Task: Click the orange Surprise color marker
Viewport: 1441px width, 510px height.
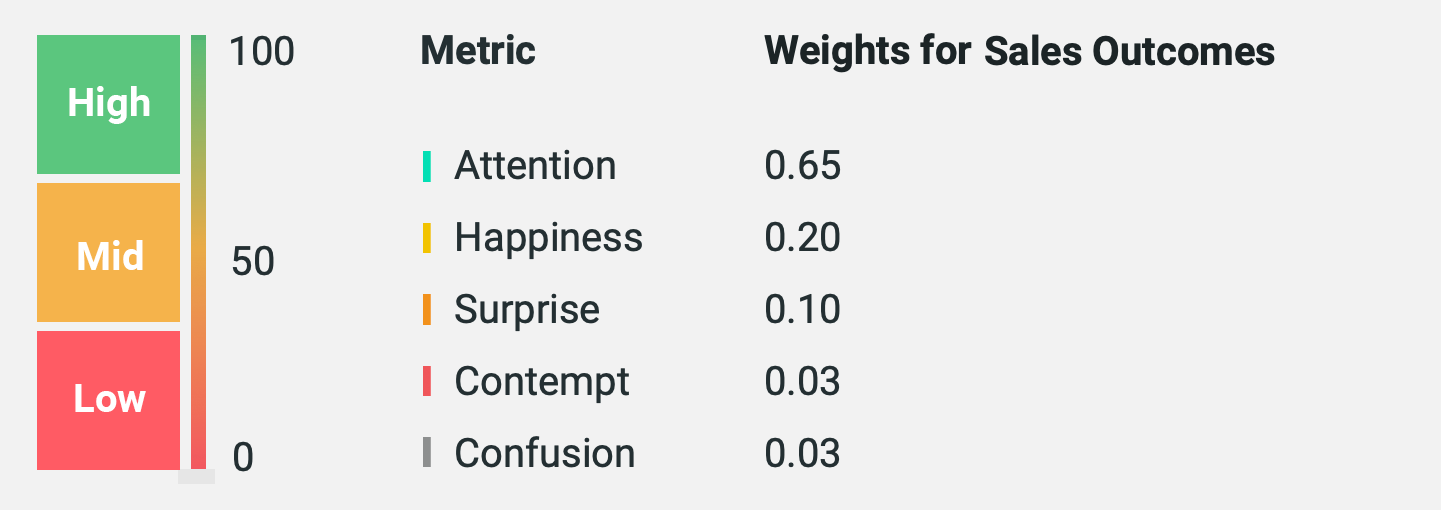Action: [x=427, y=310]
